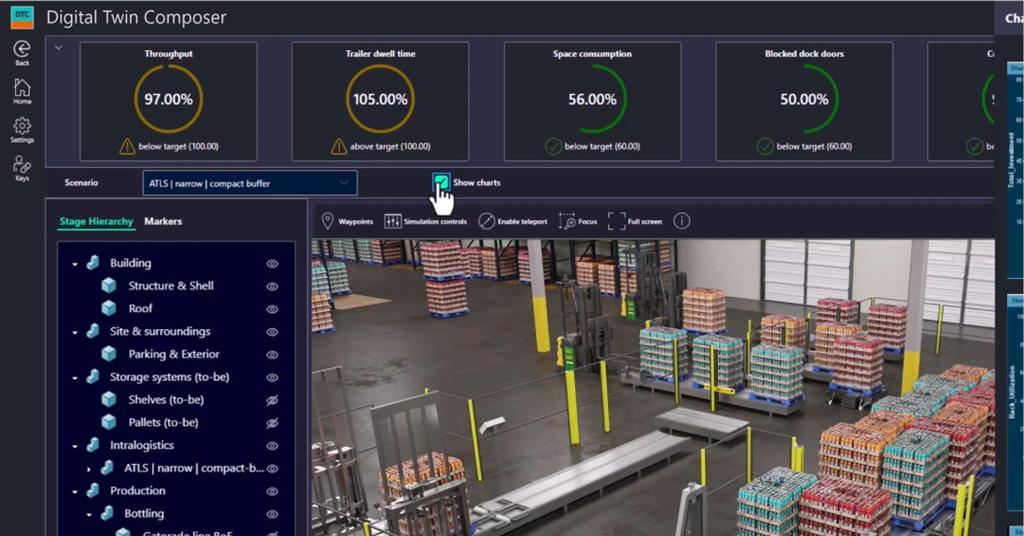Go back using the Back arrow icon
This screenshot has height=536, width=1024.
(x=22, y=49)
